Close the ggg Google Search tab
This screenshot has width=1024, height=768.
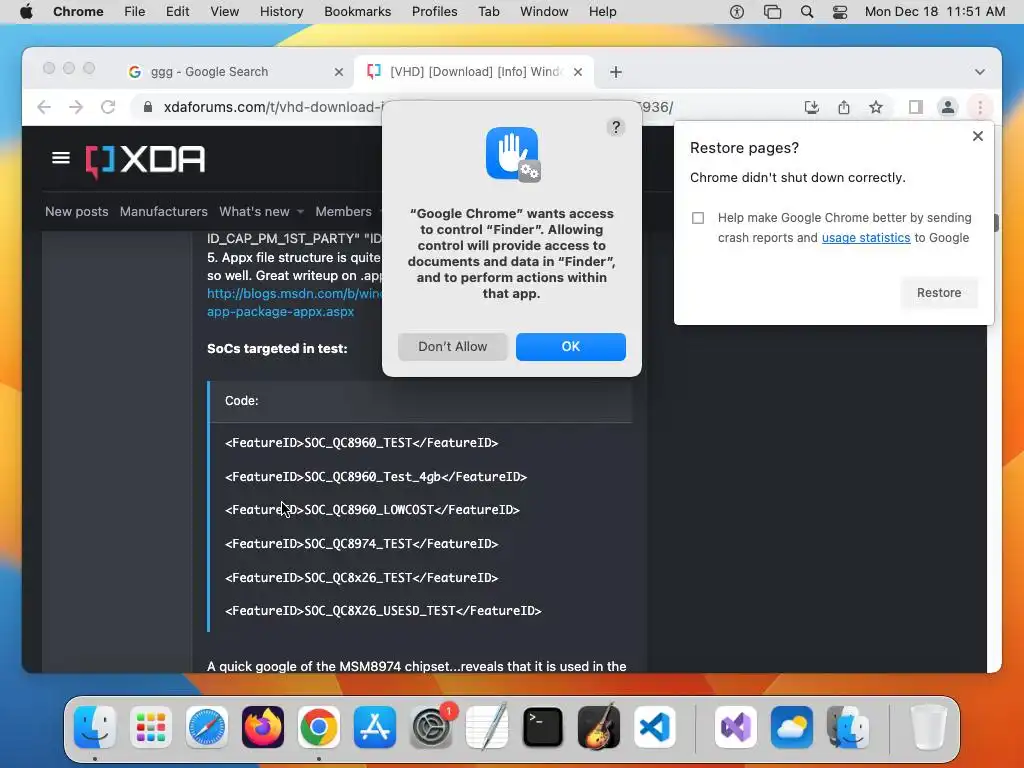(338, 72)
